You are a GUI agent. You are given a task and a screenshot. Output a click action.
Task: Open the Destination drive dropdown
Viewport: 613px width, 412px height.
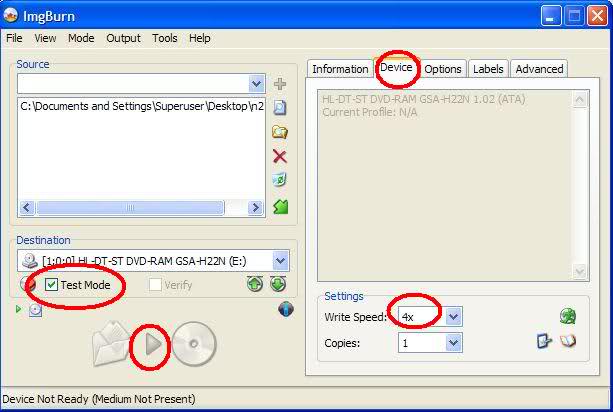[x=281, y=261]
